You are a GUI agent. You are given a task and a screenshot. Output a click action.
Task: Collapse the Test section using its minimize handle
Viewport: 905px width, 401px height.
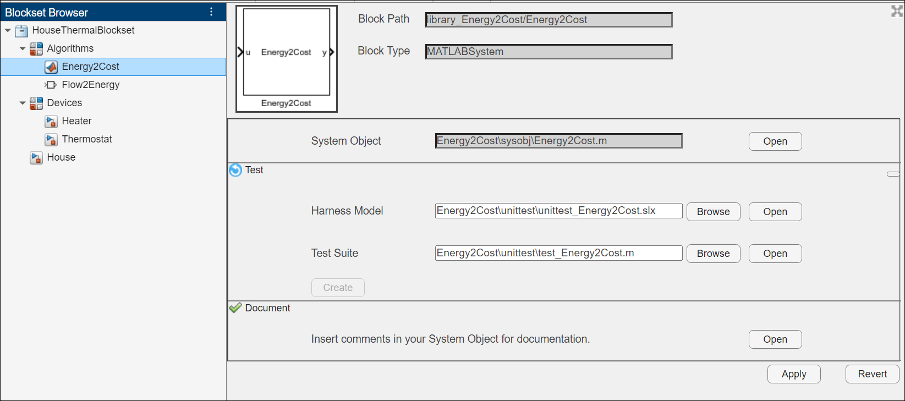[x=893, y=173]
